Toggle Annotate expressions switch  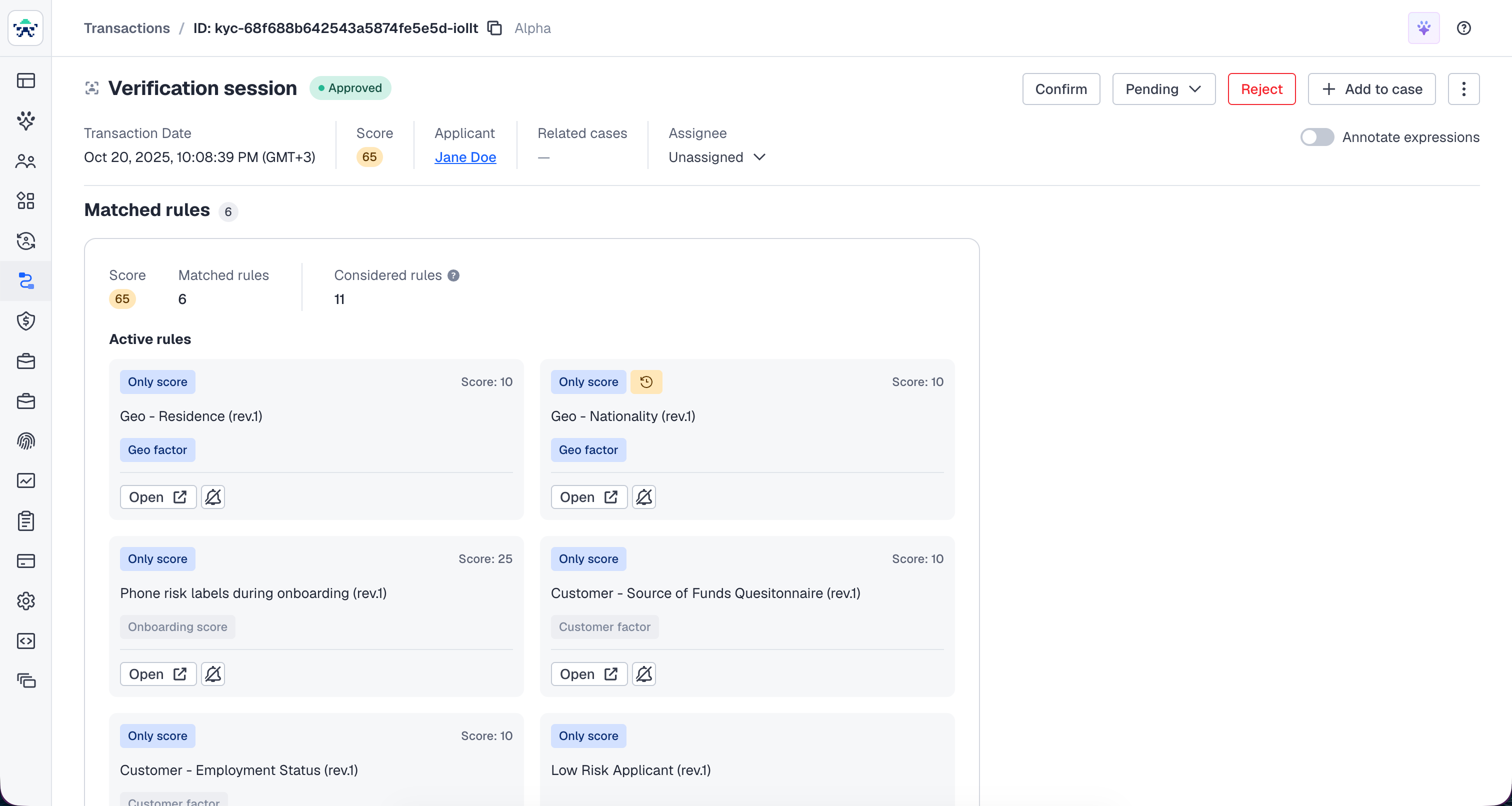click(x=1316, y=137)
